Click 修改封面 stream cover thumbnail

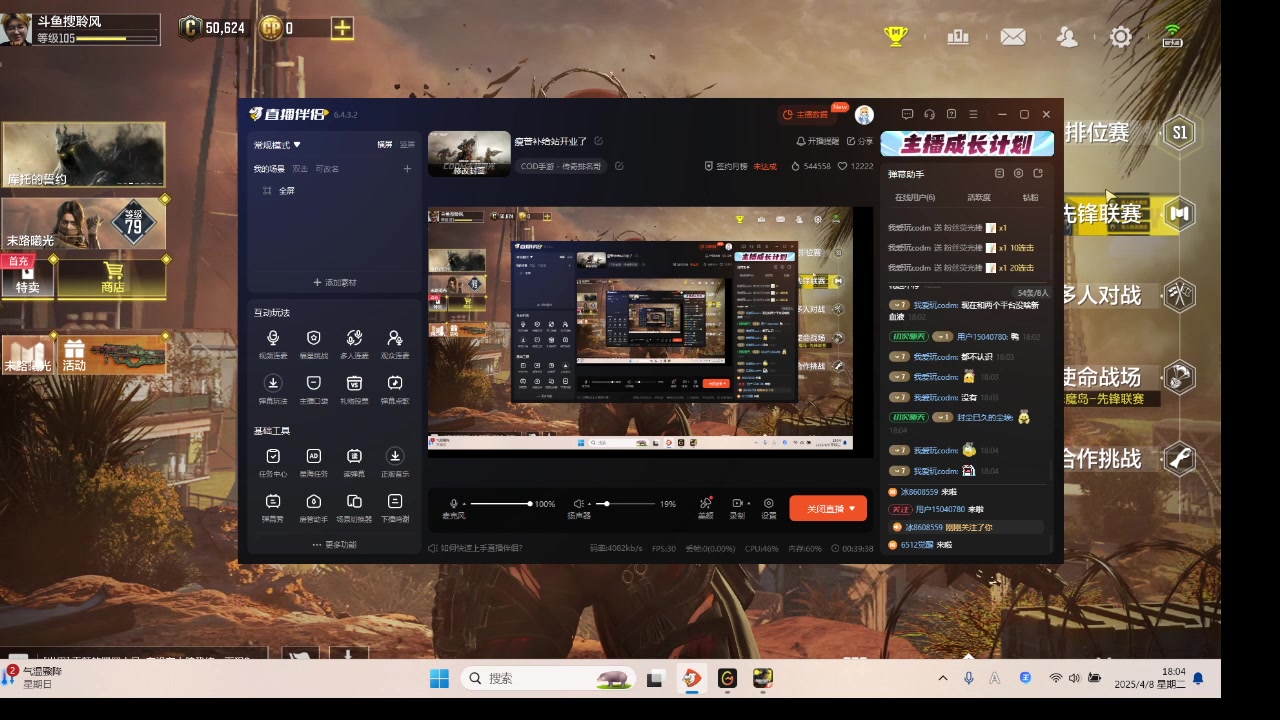(x=469, y=154)
